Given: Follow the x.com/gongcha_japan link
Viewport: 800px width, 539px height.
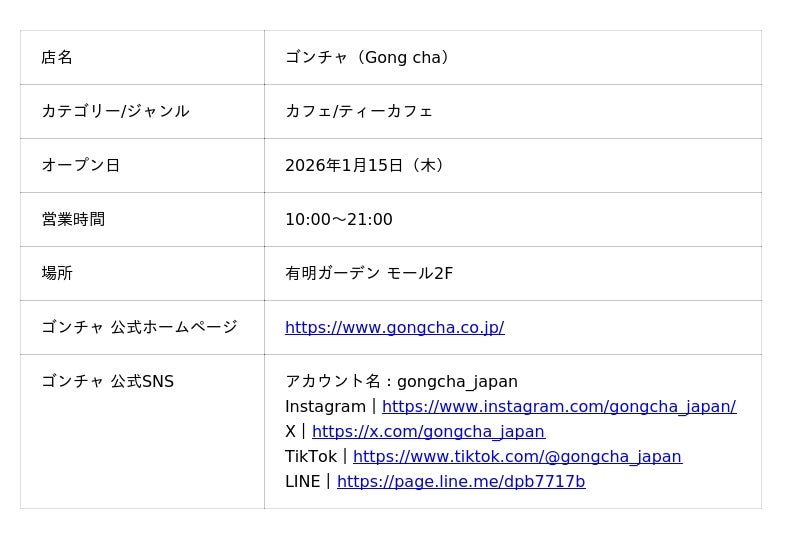Looking at the screenshot, I should (x=428, y=432).
